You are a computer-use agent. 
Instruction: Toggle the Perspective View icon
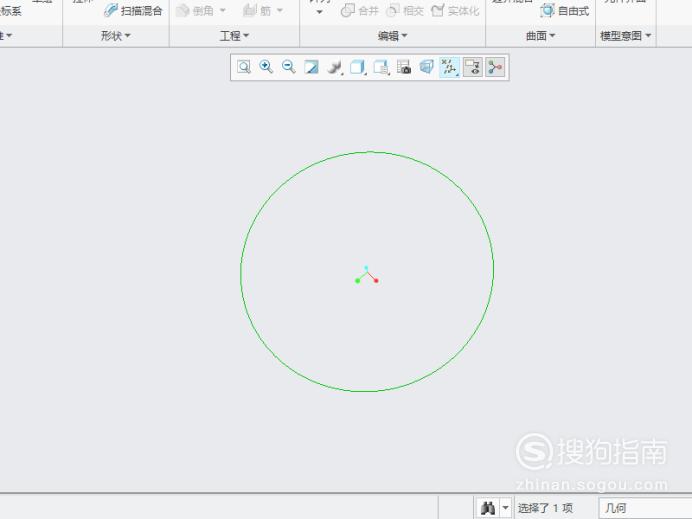coord(426,67)
